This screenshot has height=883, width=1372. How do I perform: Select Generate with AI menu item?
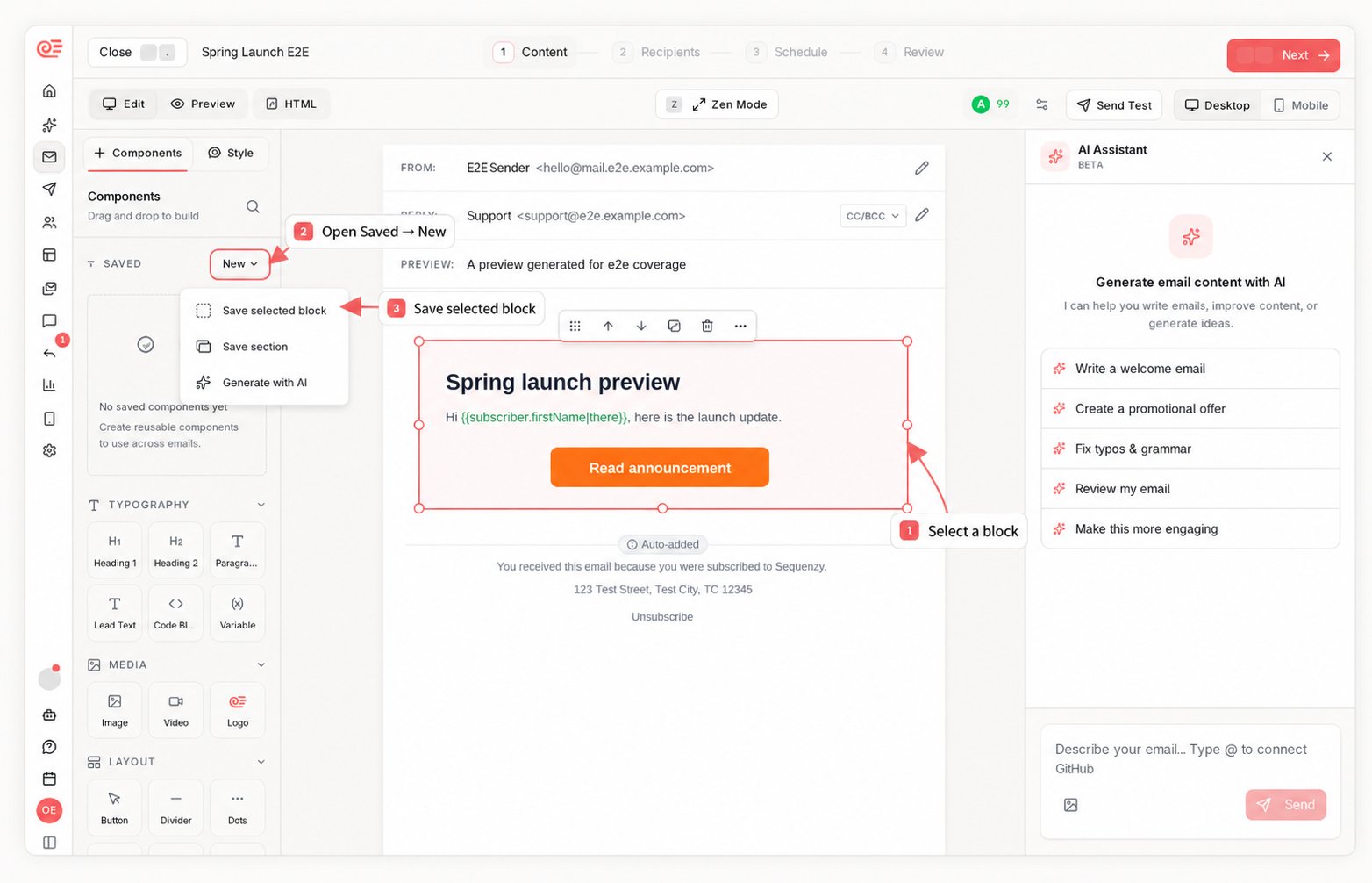coord(264,383)
